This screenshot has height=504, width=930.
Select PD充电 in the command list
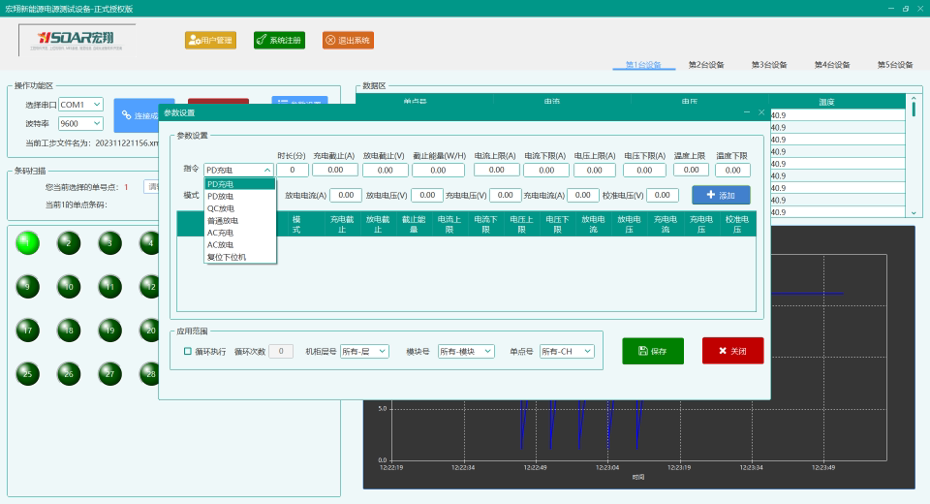[x=240, y=184]
